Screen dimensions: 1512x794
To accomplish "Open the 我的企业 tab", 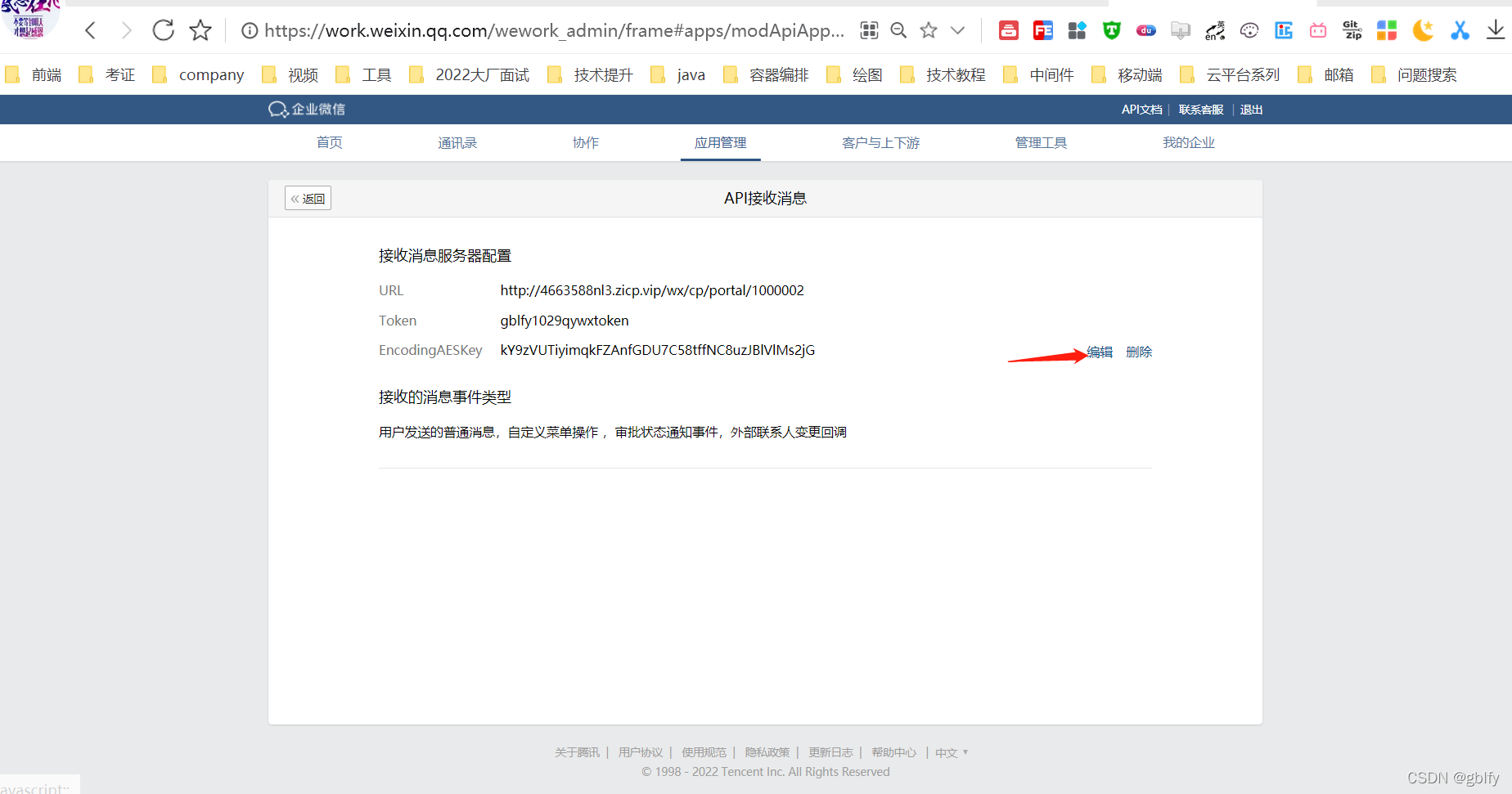I will click(1189, 143).
